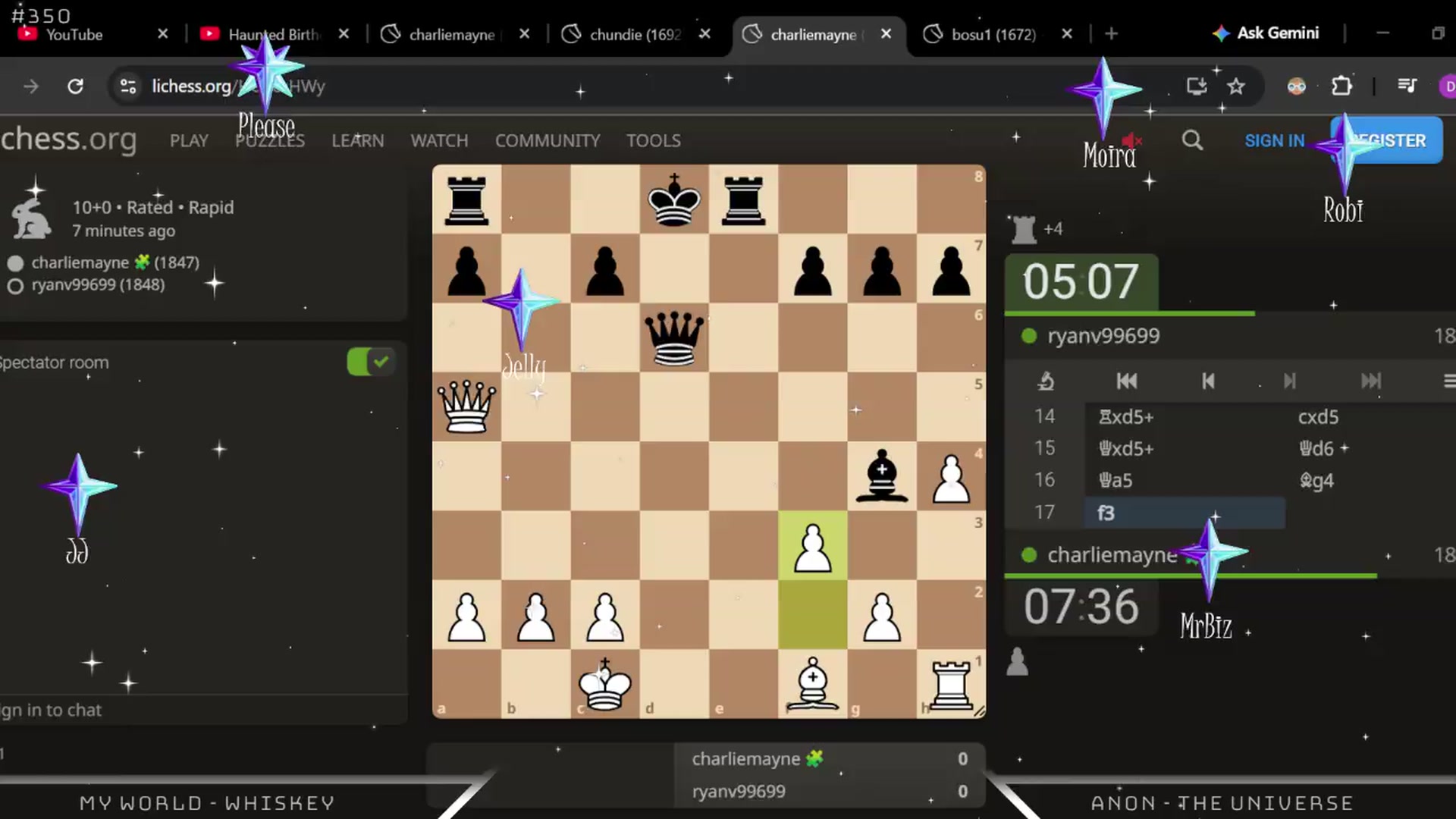The height and width of the screenshot is (819, 1456).
Task: Click the black queen on d6
Action: click(674, 338)
